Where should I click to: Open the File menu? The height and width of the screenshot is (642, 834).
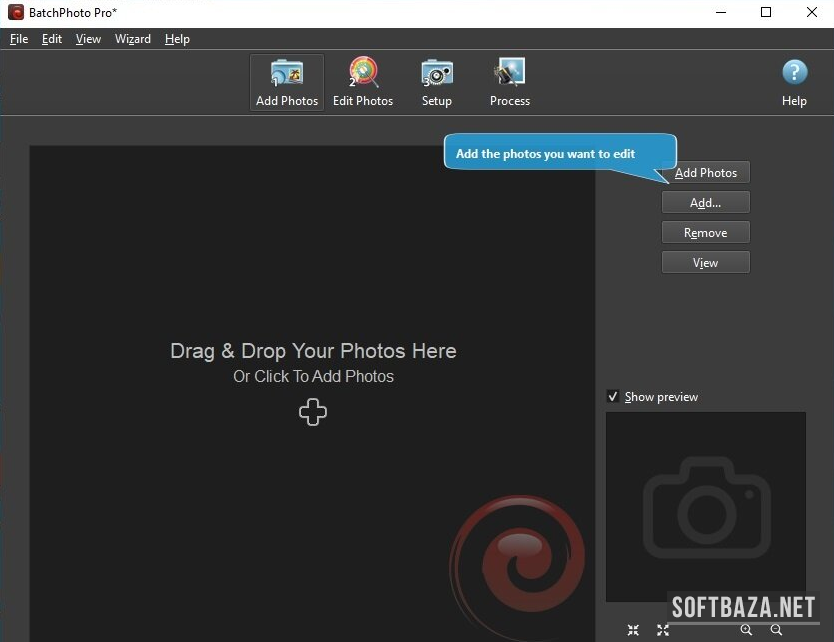click(19, 39)
